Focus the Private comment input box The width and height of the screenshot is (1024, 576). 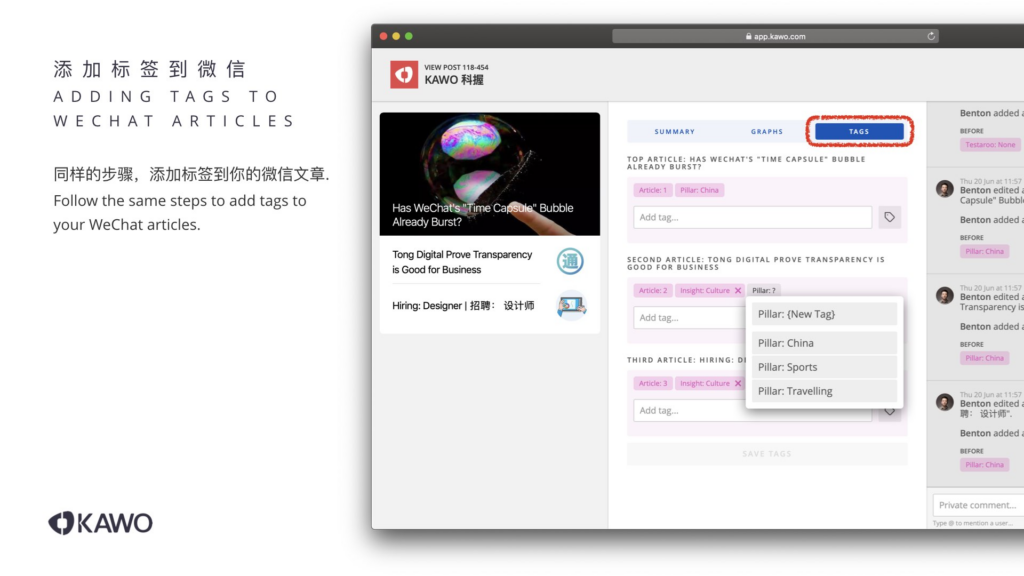coord(978,505)
